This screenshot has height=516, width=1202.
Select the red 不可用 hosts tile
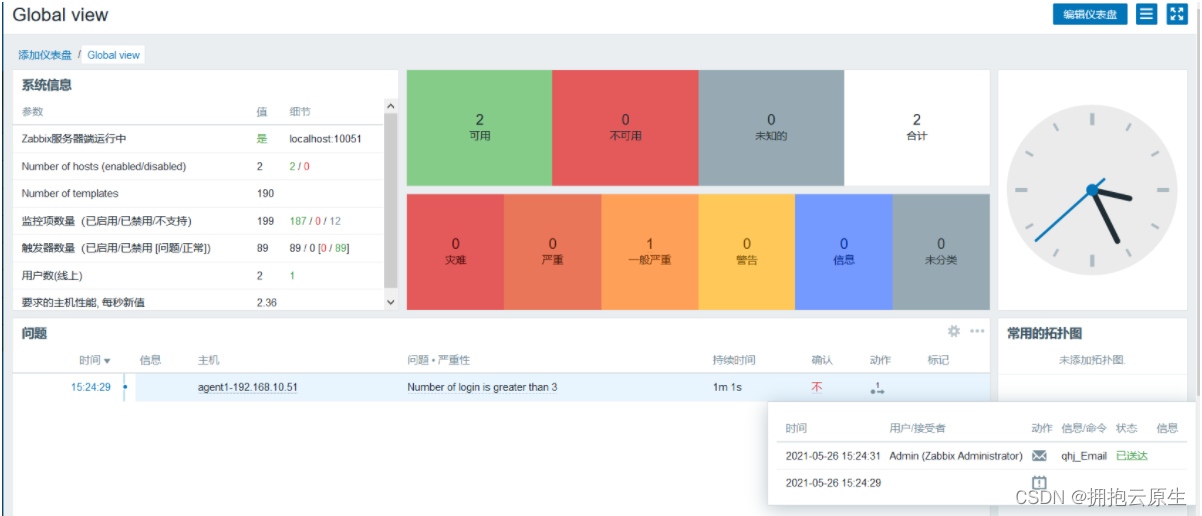coord(625,127)
